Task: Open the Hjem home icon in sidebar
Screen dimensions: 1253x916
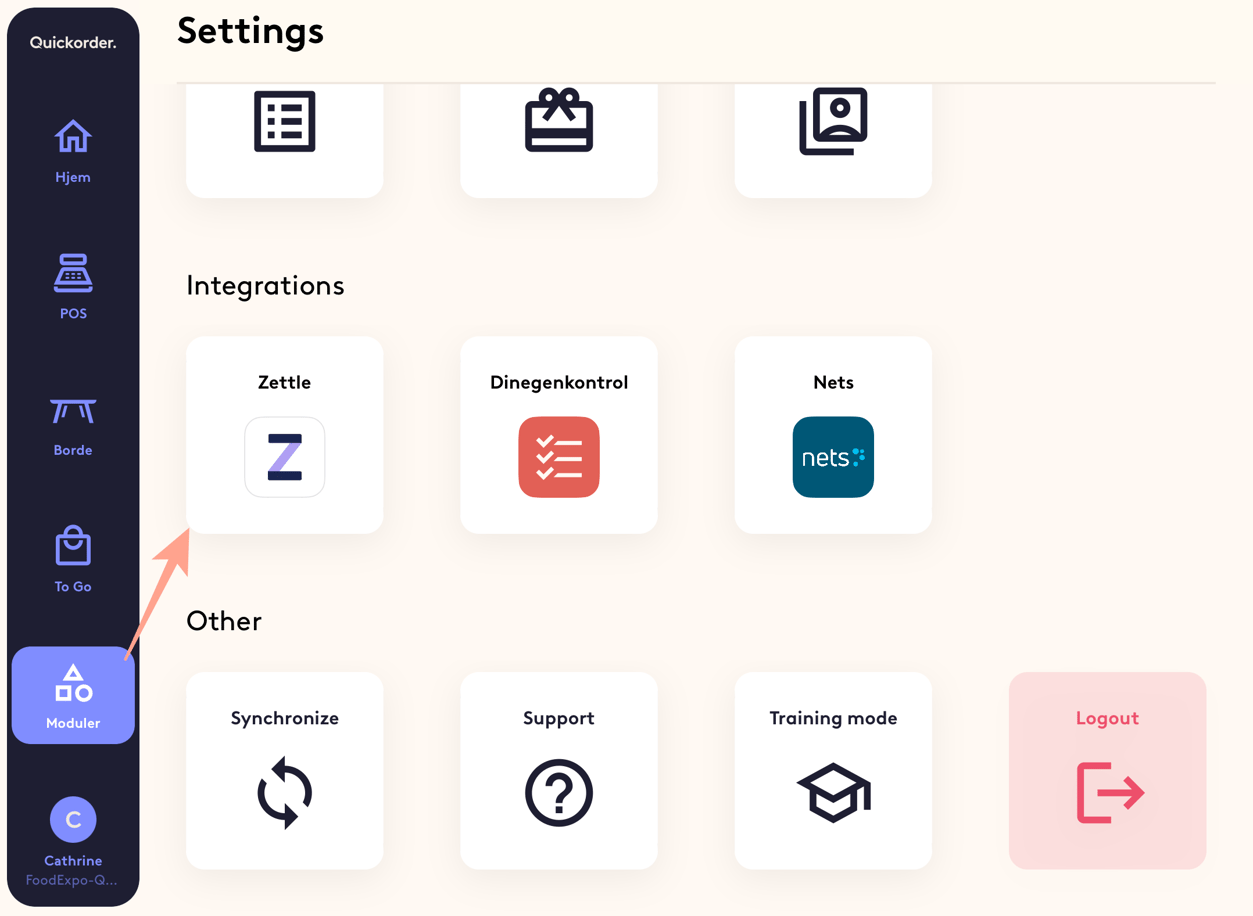Action: click(72, 135)
